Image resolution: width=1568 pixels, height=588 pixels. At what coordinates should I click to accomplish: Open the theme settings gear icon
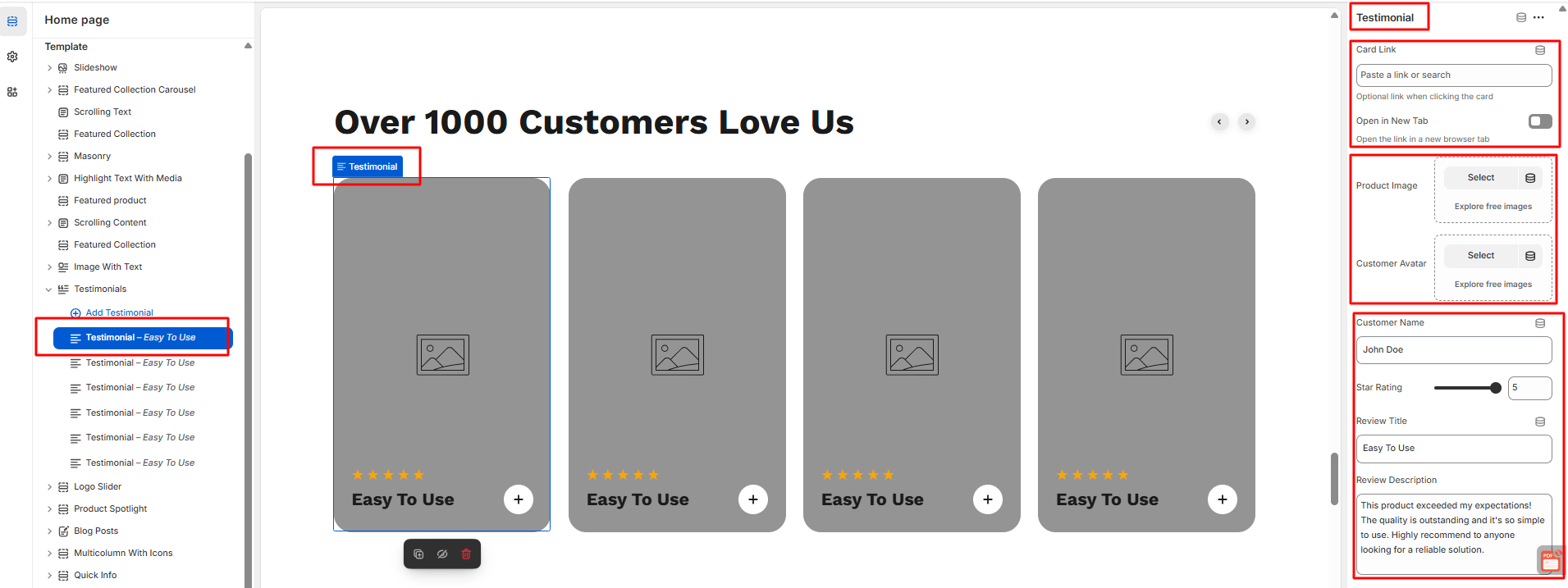pyautogui.click(x=12, y=57)
